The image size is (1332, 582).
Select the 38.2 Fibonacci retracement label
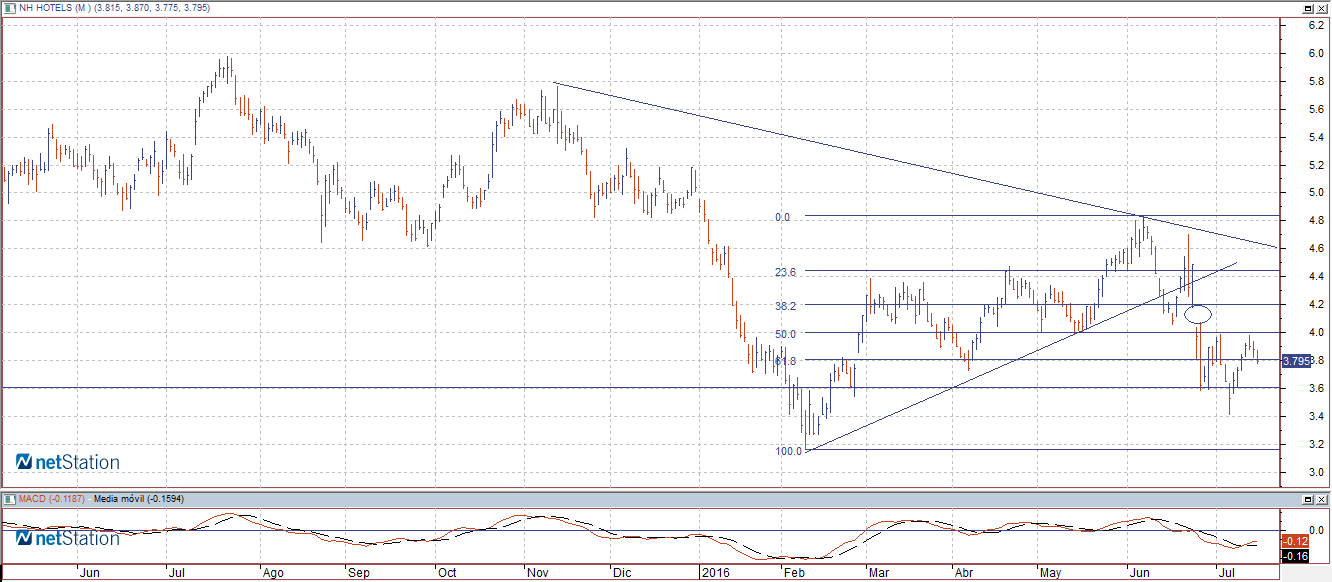pyautogui.click(x=785, y=306)
